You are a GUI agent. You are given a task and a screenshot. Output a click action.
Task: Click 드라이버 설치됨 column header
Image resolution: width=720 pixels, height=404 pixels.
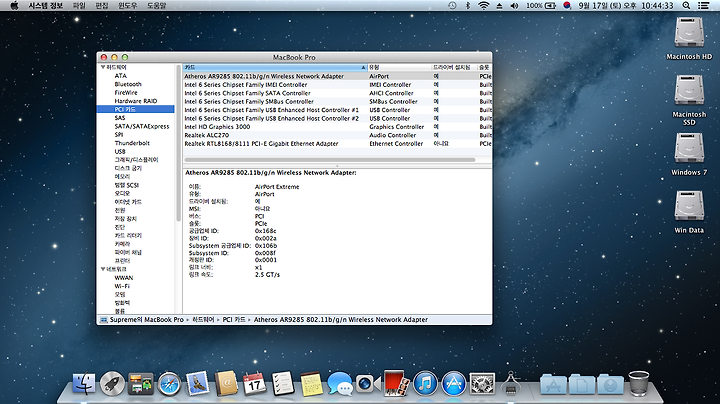click(x=454, y=67)
